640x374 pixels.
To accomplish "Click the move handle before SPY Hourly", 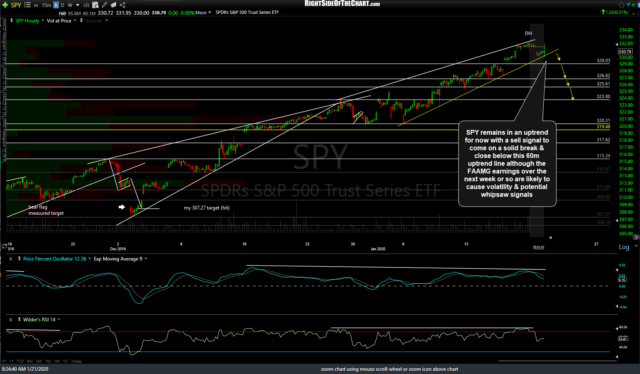I will coord(11,20).
